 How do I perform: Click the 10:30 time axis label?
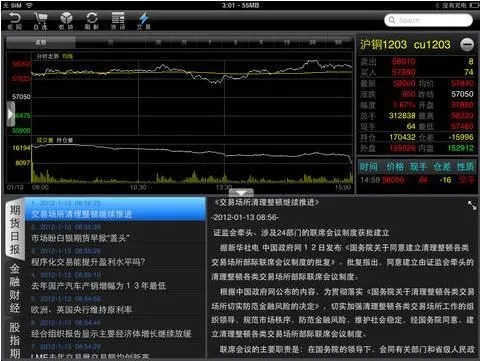click(138, 188)
